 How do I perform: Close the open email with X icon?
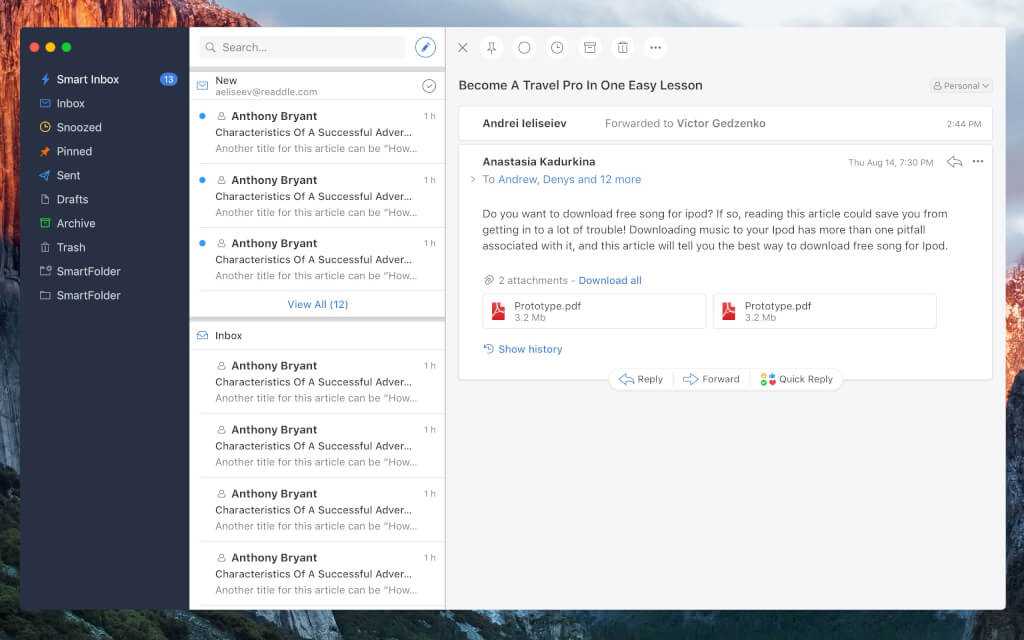point(462,47)
